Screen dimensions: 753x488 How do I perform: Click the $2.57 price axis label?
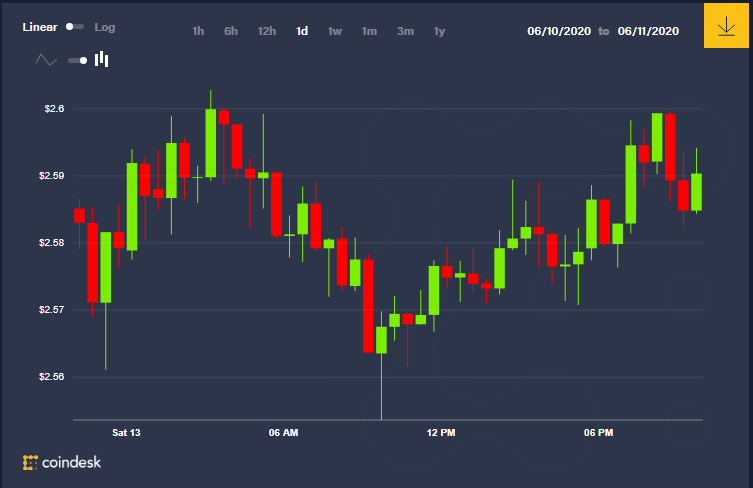point(51,310)
